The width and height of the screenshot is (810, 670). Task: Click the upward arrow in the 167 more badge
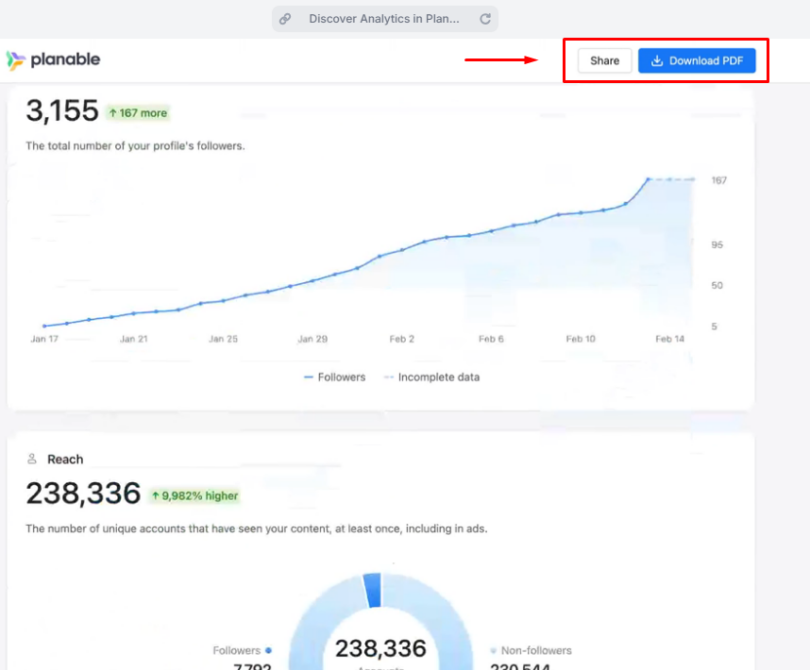(x=113, y=113)
